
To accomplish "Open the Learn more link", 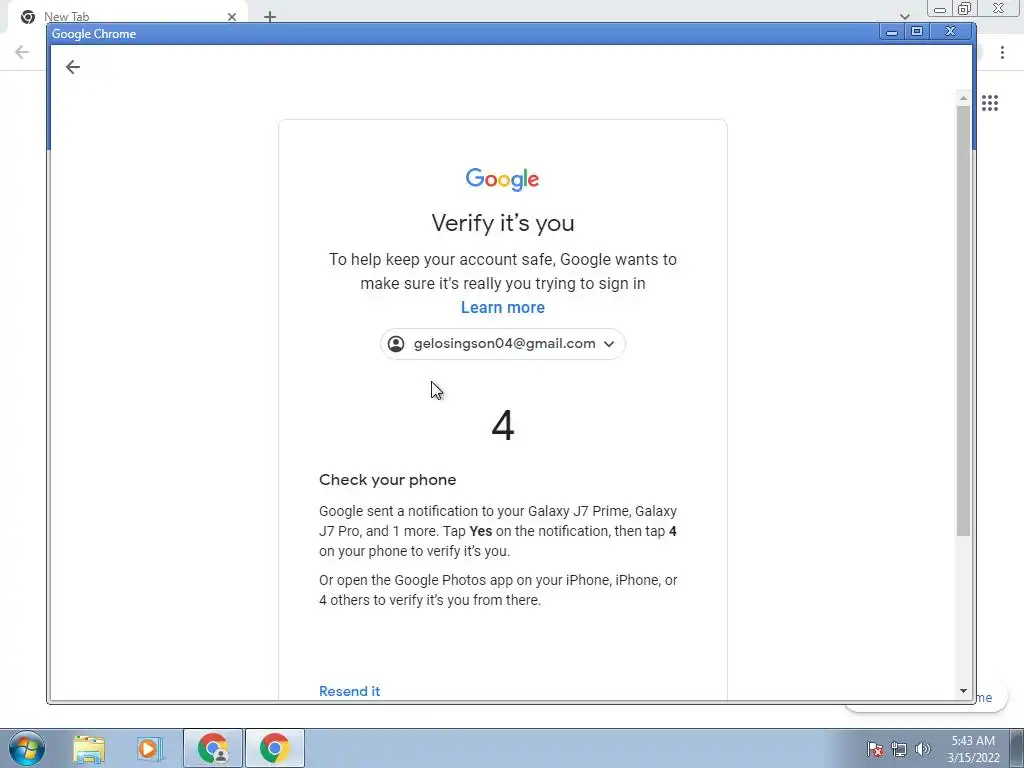I will point(503,308).
